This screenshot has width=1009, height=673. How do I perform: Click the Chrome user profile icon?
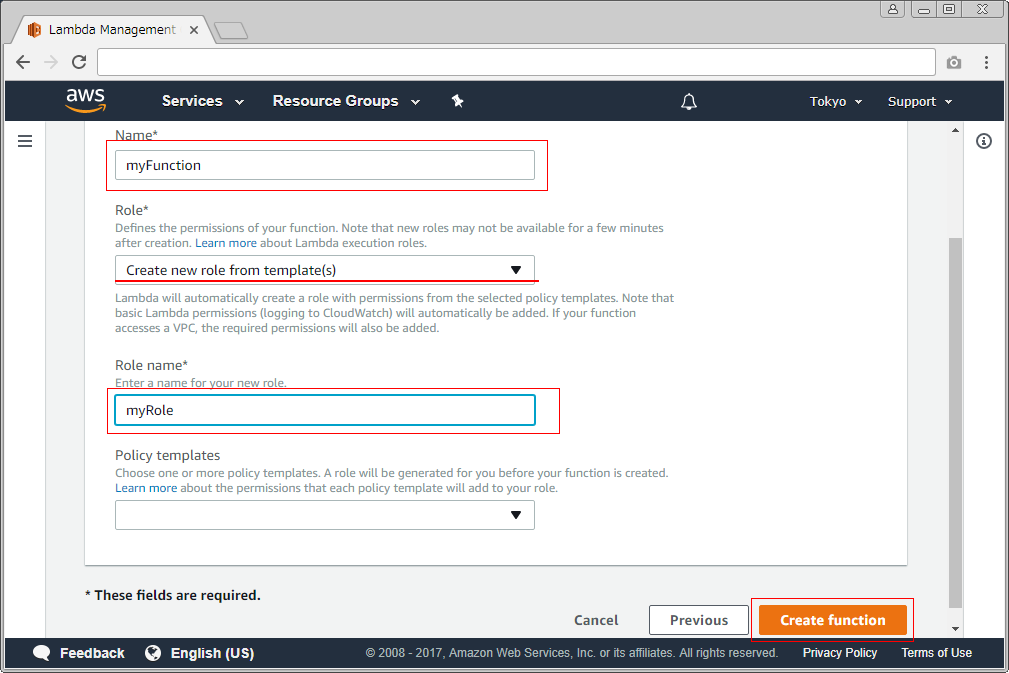tap(893, 9)
